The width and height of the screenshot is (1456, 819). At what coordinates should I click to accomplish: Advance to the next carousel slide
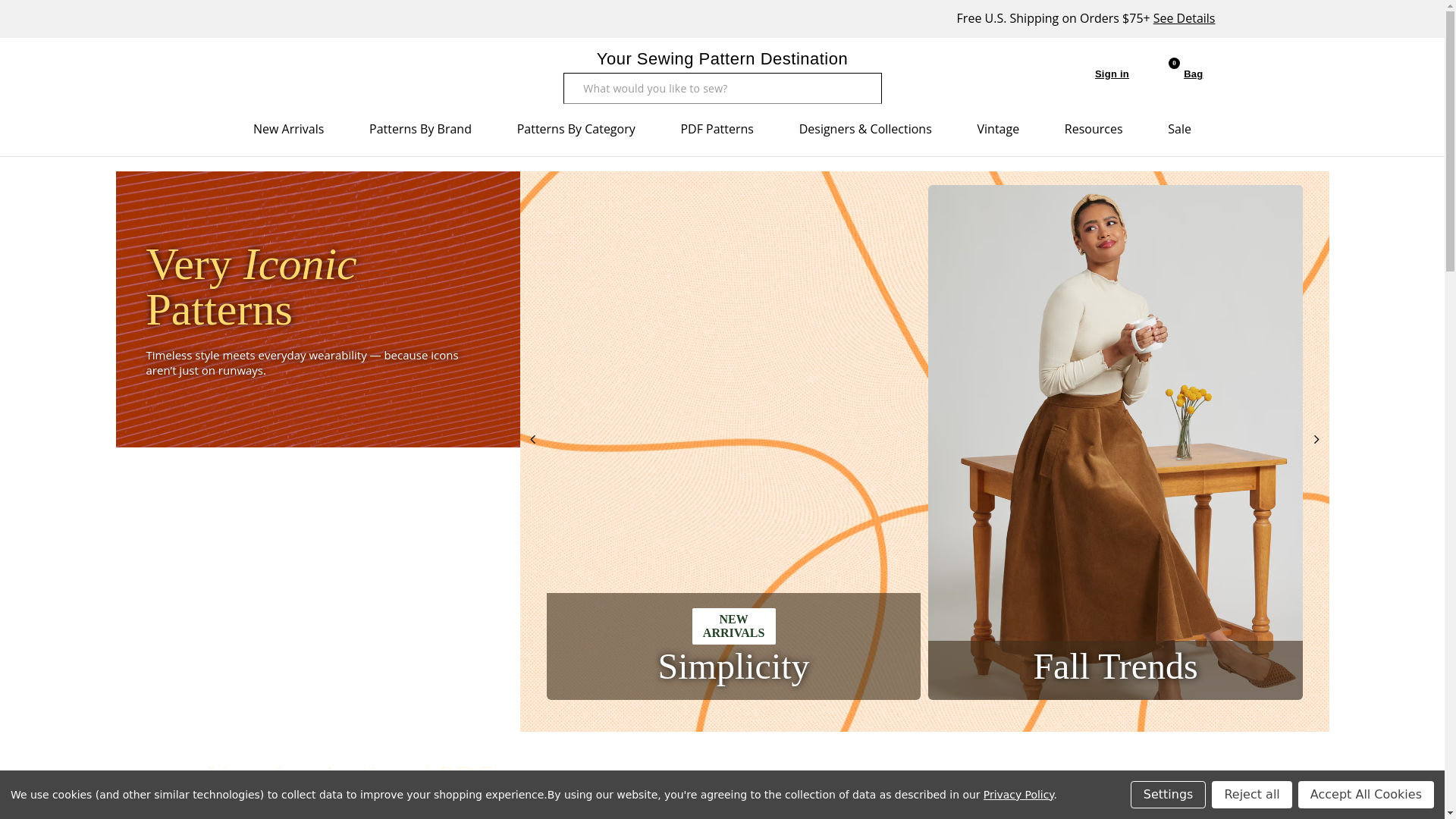(x=1316, y=440)
